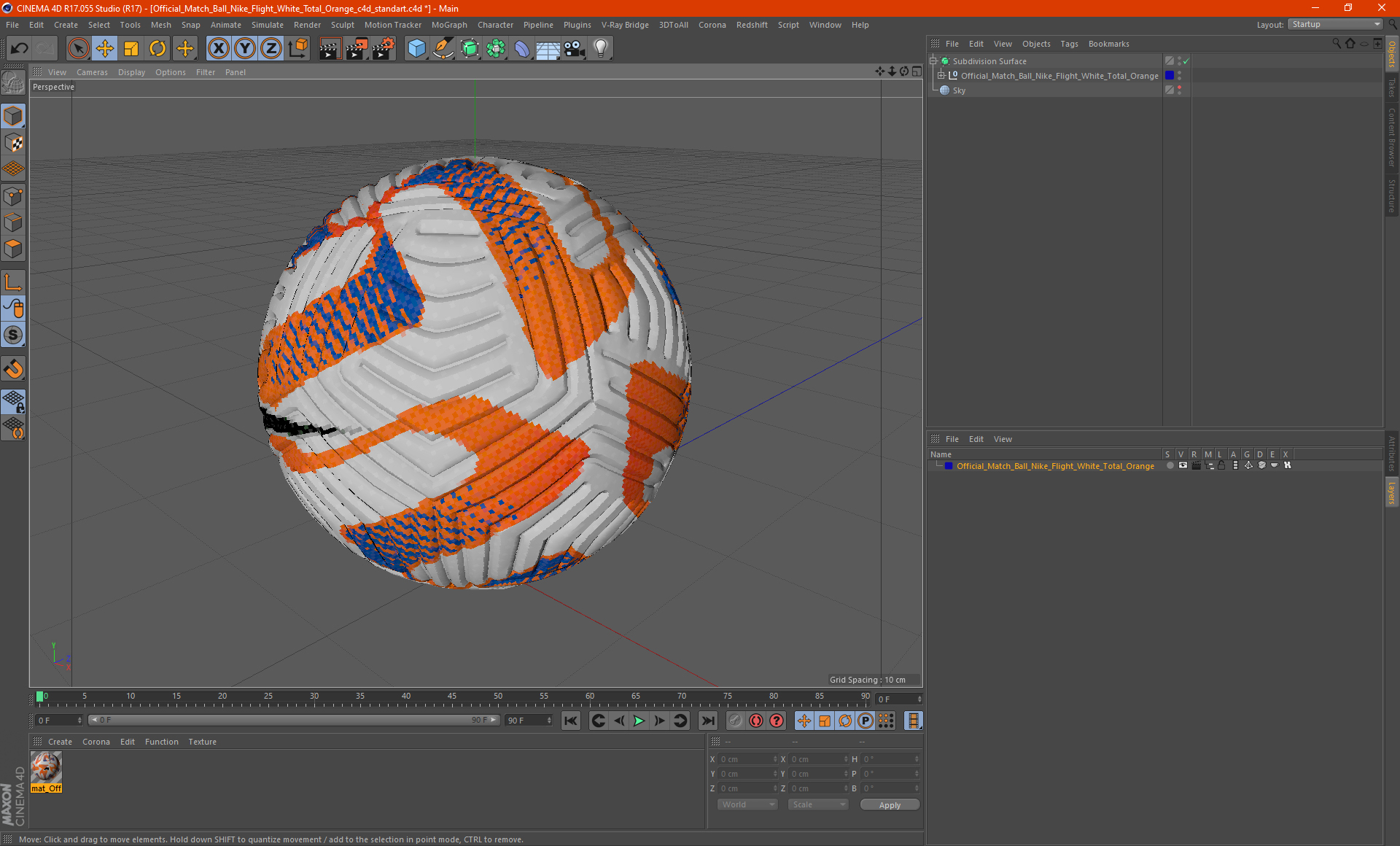Image resolution: width=1400 pixels, height=846 pixels.
Task: Click the Undo arrow icon
Action: click(x=20, y=49)
